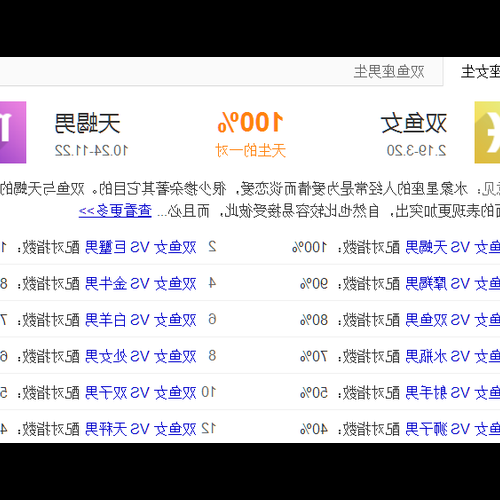This screenshot has height=500, width=500.
Task: Open the 双鱼女 VS 天秤男 link
Action: click(x=141, y=429)
